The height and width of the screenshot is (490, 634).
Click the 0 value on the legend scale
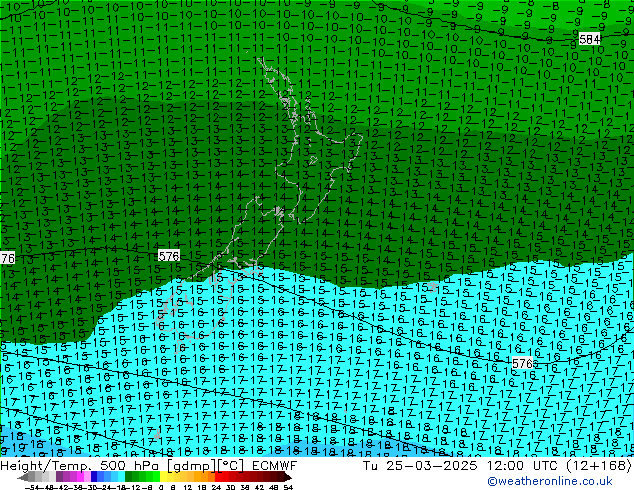click(x=161, y=487)
